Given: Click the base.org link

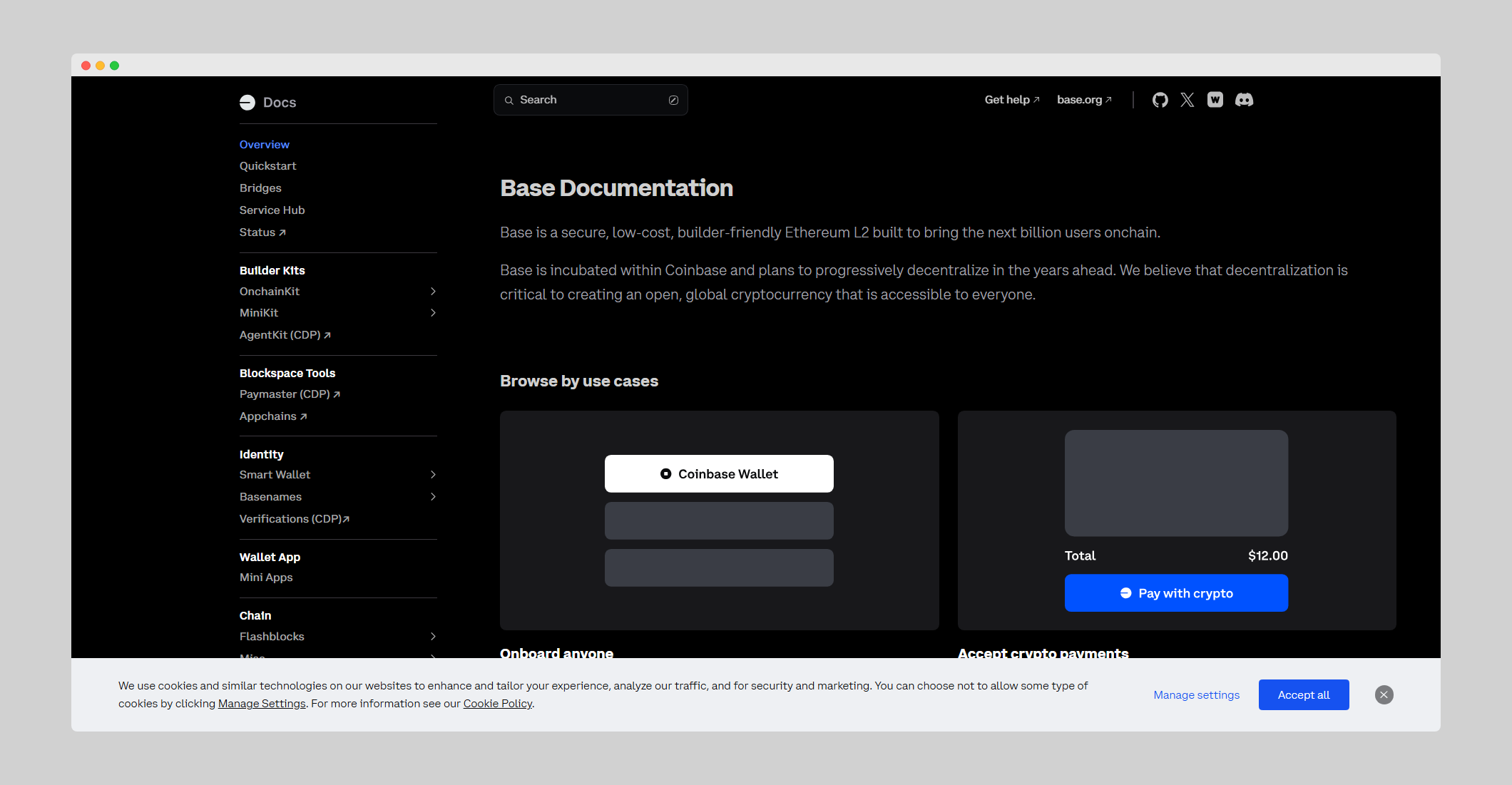Looking at the screenshot, I should [1084, 100].
